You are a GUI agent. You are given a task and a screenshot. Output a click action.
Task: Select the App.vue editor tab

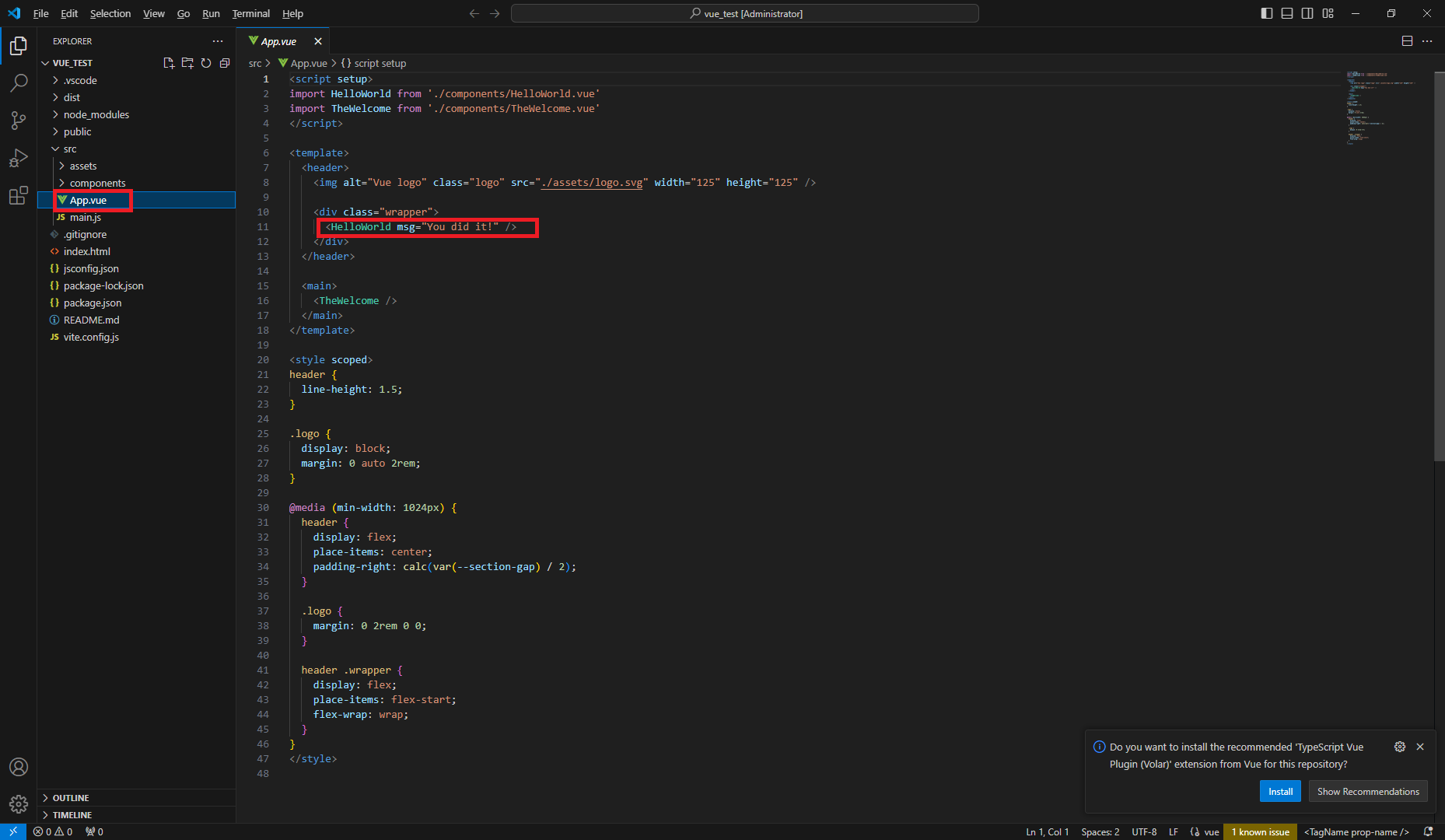278,41
